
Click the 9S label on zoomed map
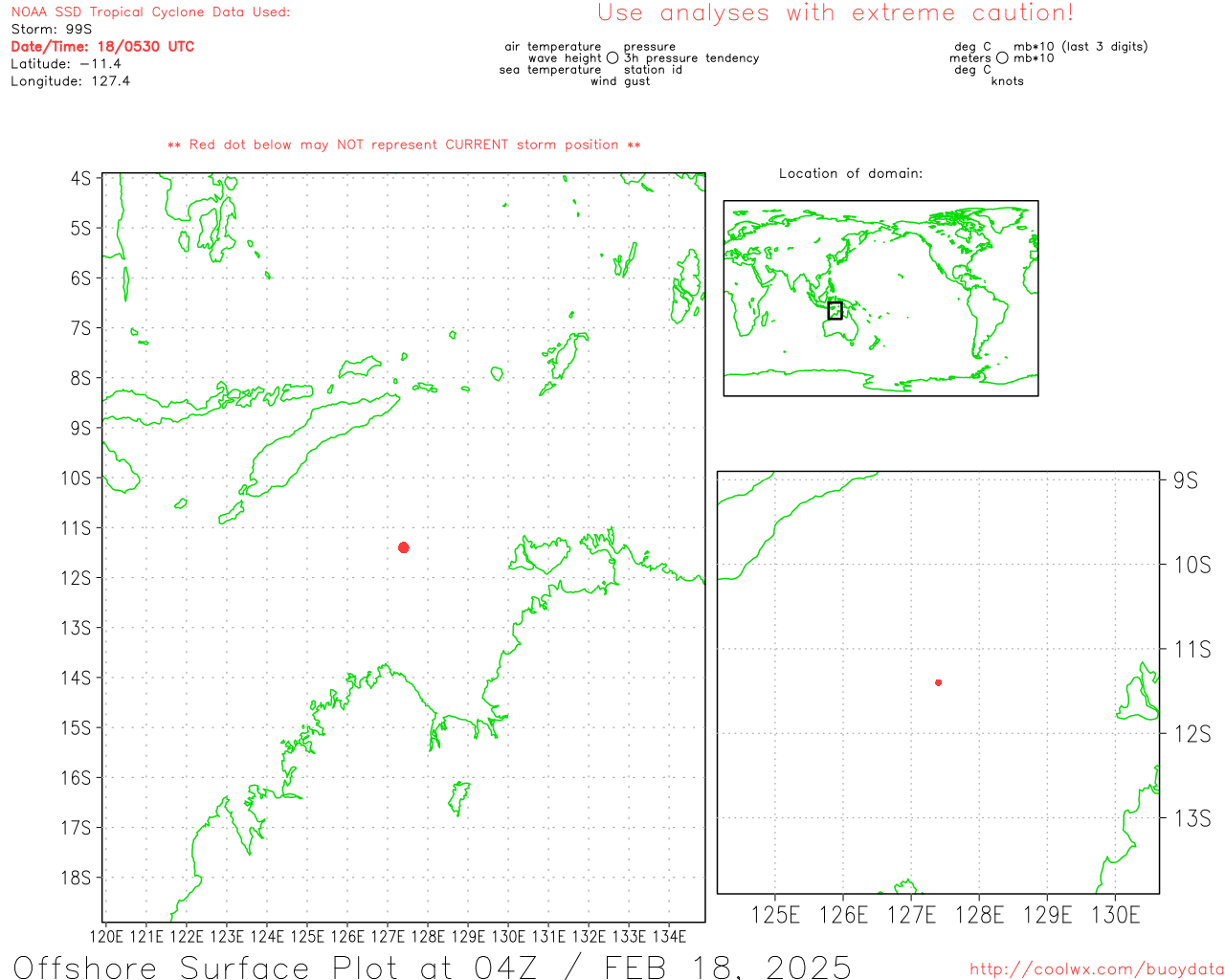(1186, 480)
